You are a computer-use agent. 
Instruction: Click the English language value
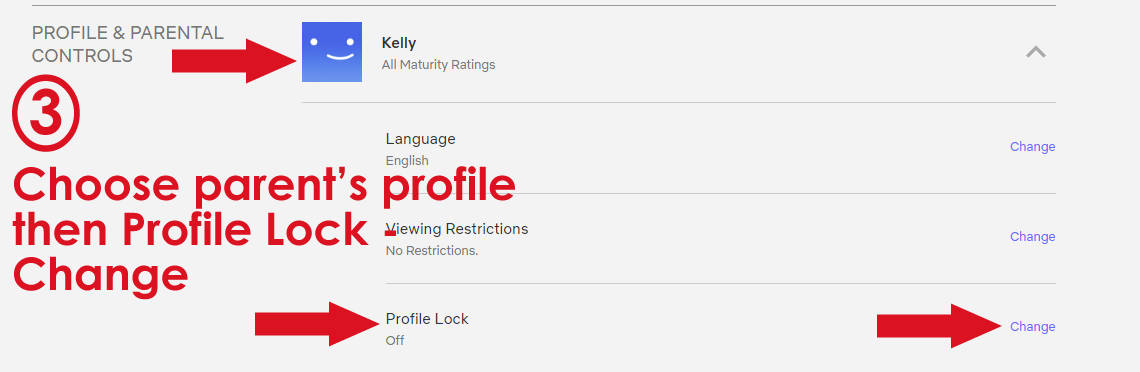[407, 161]
